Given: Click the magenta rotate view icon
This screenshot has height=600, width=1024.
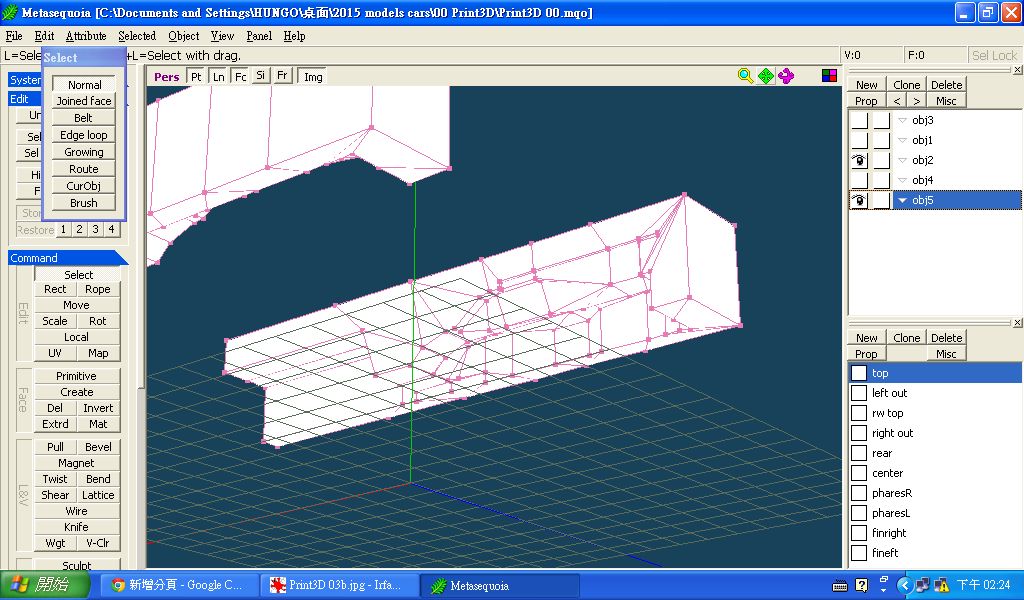Looking at the screenshot, I should click(786, 76).
